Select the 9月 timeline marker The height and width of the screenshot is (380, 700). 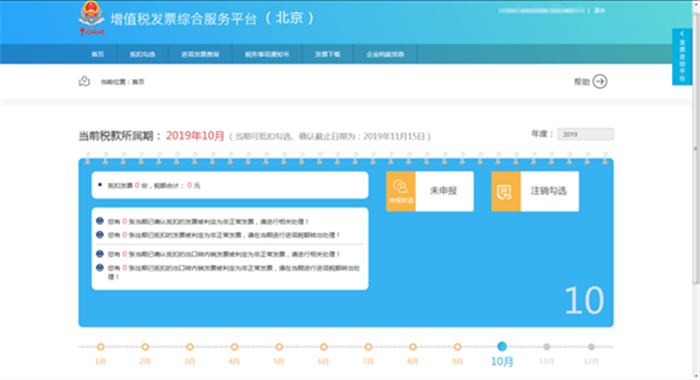tap(458, 347)
